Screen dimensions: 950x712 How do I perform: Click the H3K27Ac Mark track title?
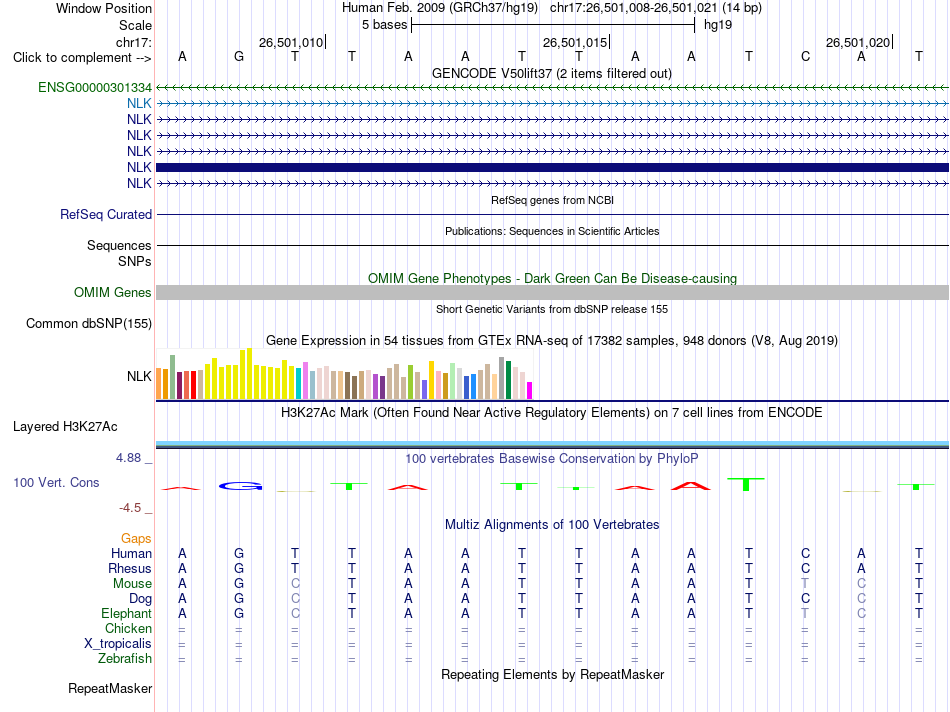point(552,413)
